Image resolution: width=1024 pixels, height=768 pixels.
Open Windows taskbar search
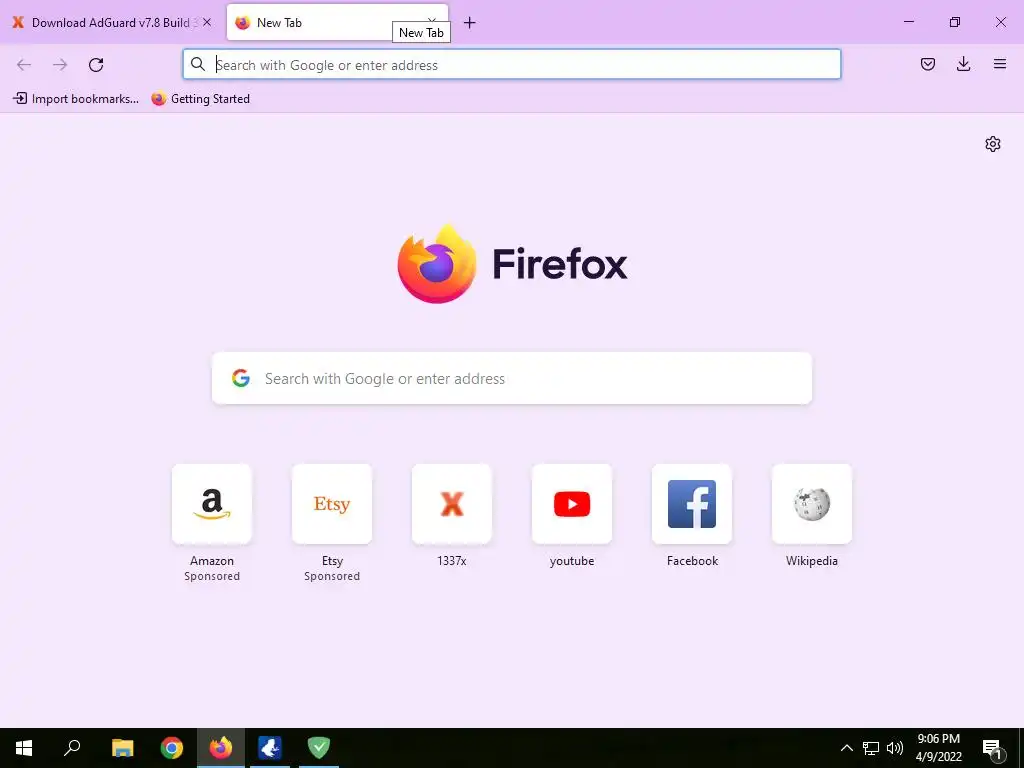click(72, 748)
